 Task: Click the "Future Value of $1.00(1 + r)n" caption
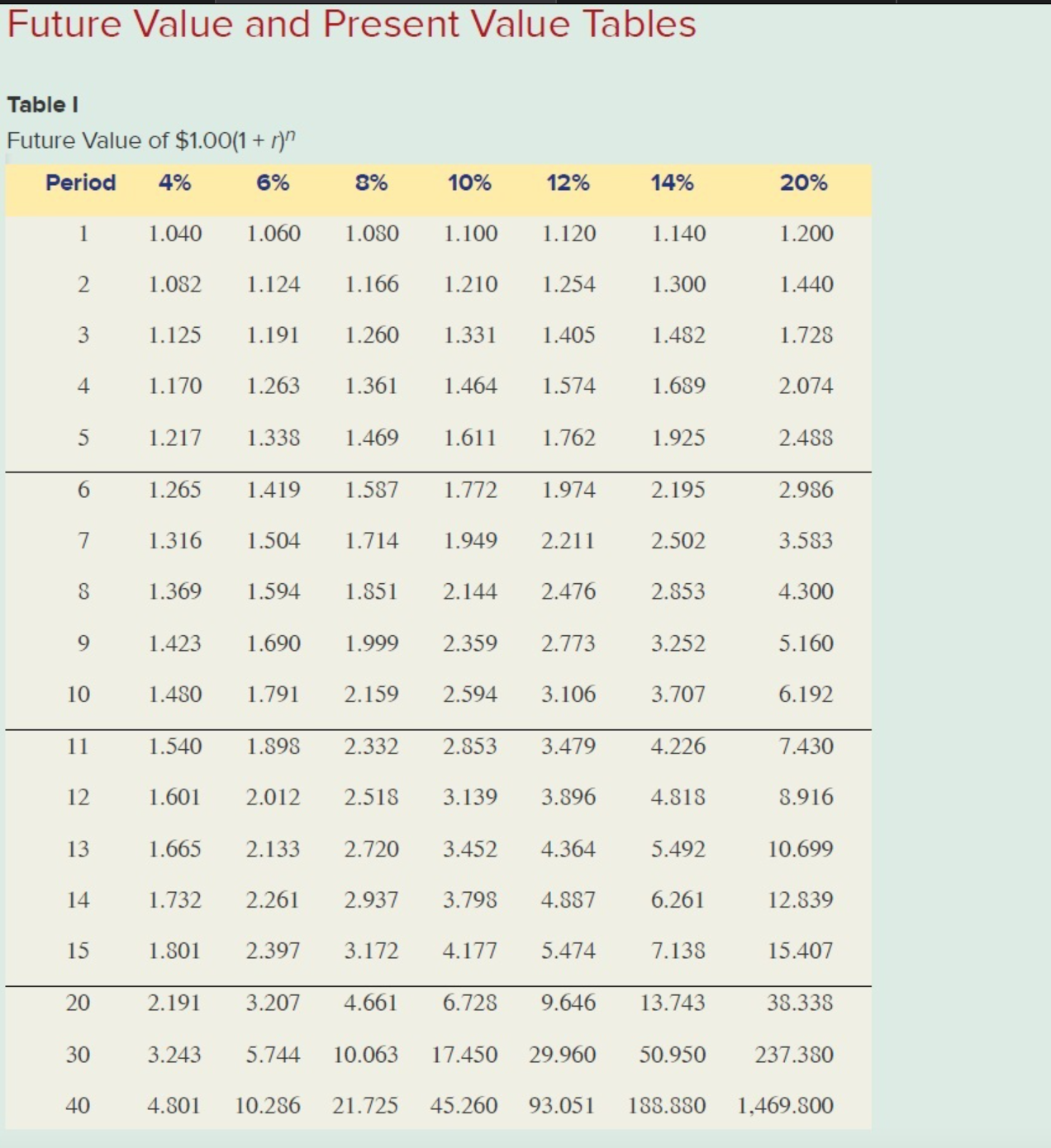[x=150, y=140]
